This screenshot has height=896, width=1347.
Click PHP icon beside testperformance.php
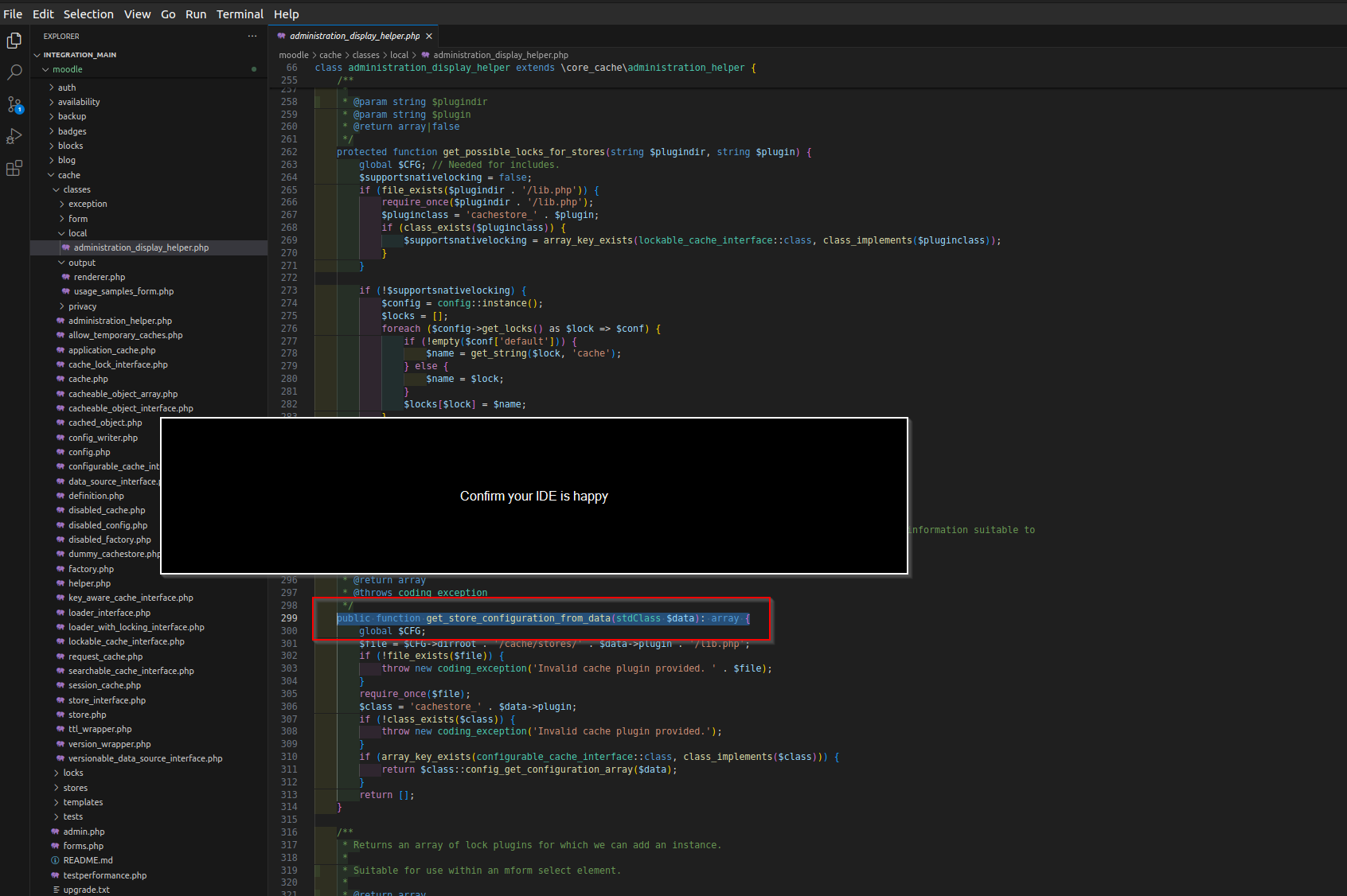tap(55, 875)
